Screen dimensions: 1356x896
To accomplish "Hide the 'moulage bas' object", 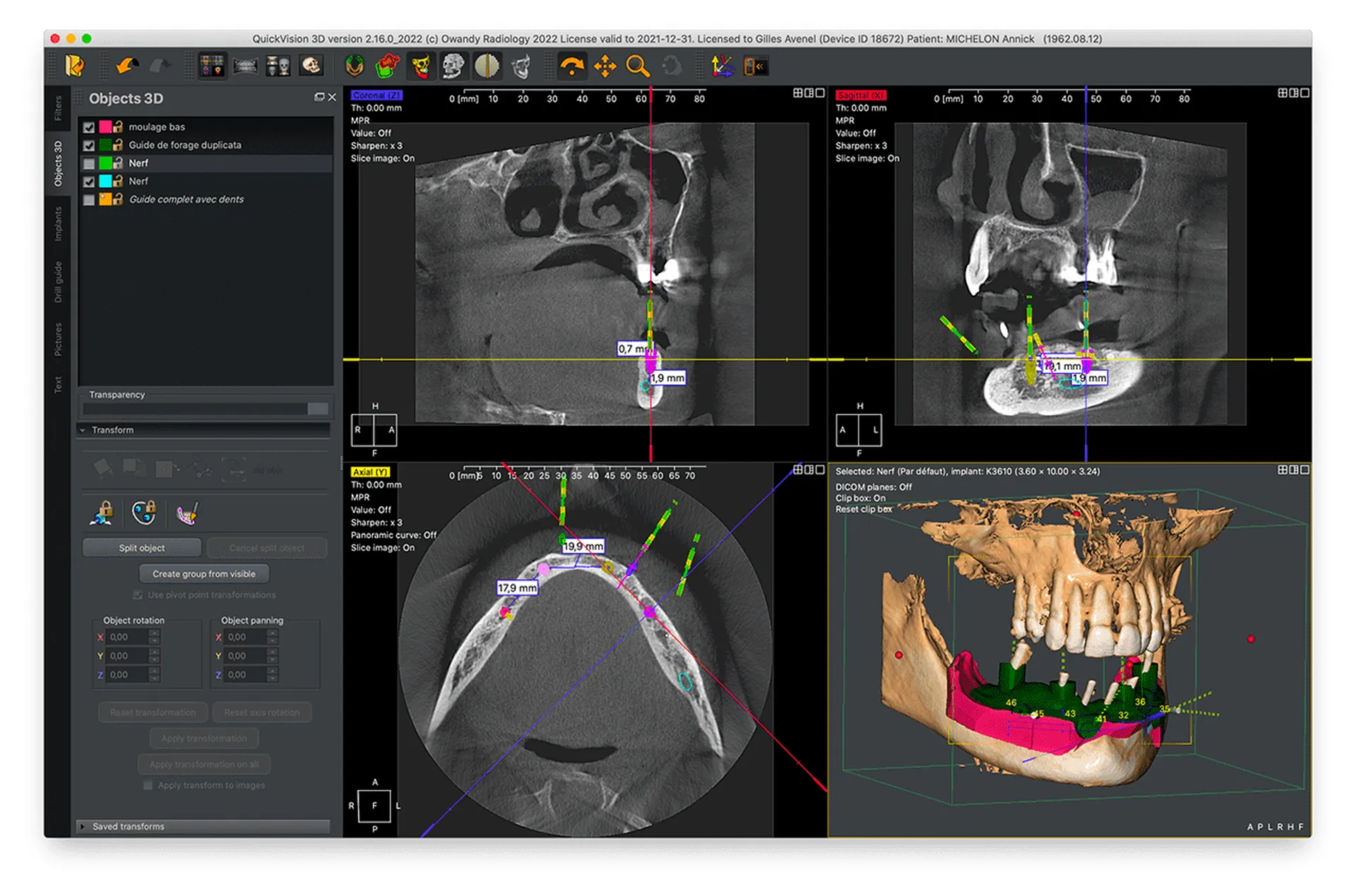I will 88,126.
